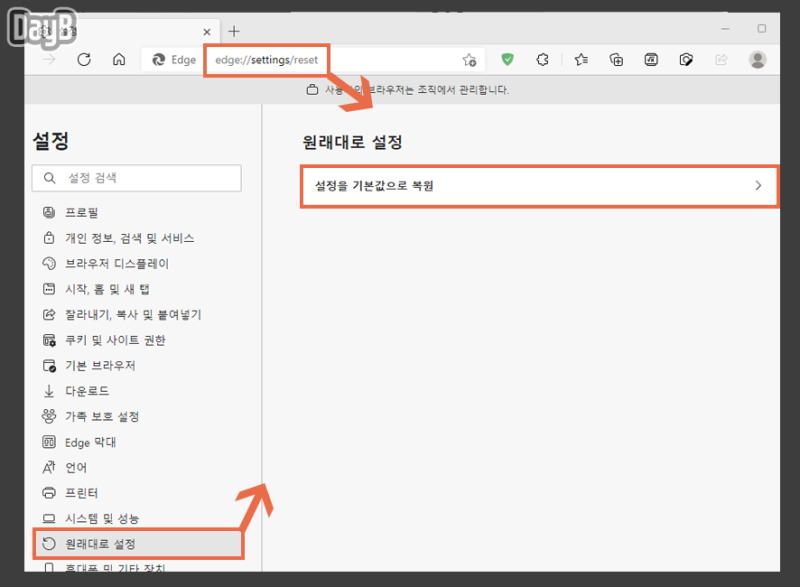Click the edge://settings/reset address bar
The height and width of the screenshot is (587, 800).
[x=266, y=60]
